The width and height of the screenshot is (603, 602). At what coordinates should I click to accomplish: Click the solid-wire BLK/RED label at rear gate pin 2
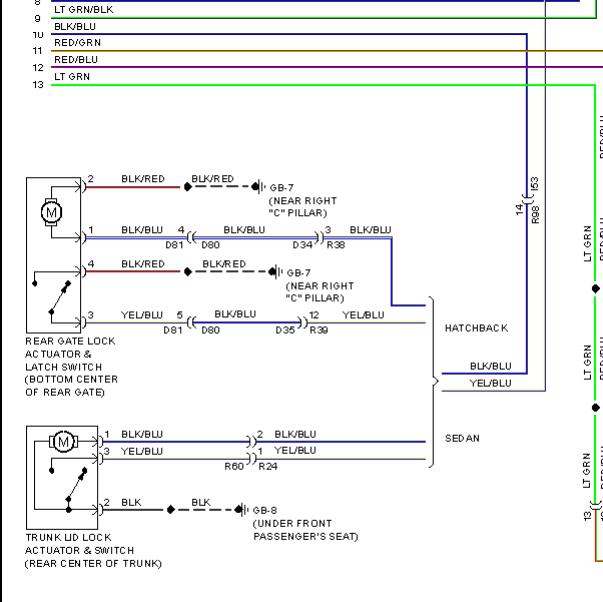(x=143, y=179)
